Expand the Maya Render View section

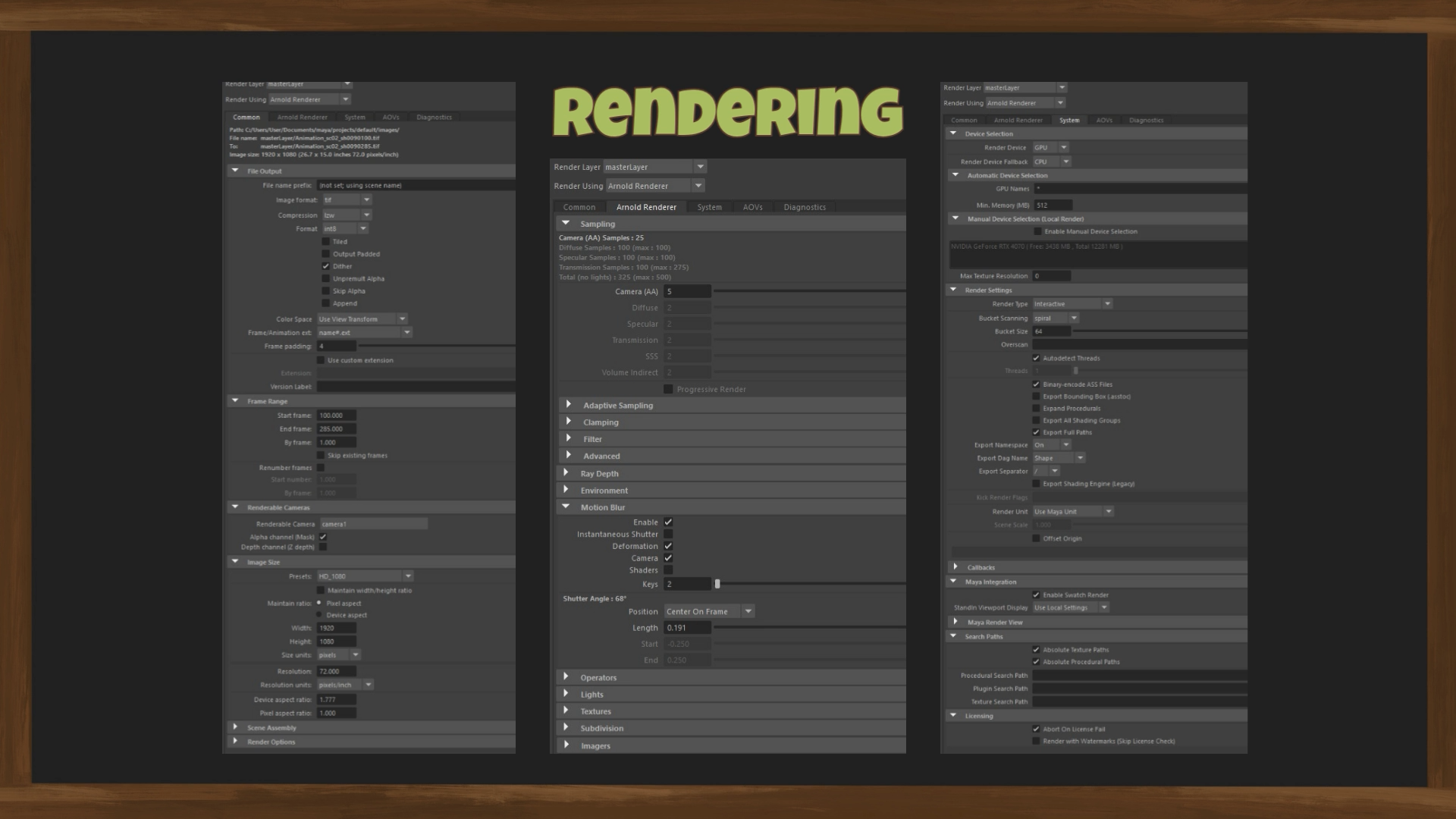coord(955,622)
